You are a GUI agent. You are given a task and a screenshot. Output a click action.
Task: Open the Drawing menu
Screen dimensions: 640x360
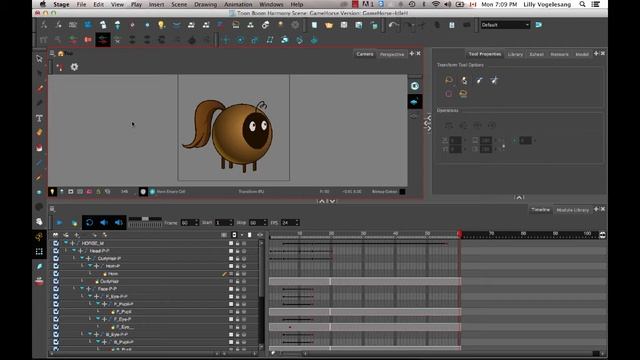pos(205,4)
